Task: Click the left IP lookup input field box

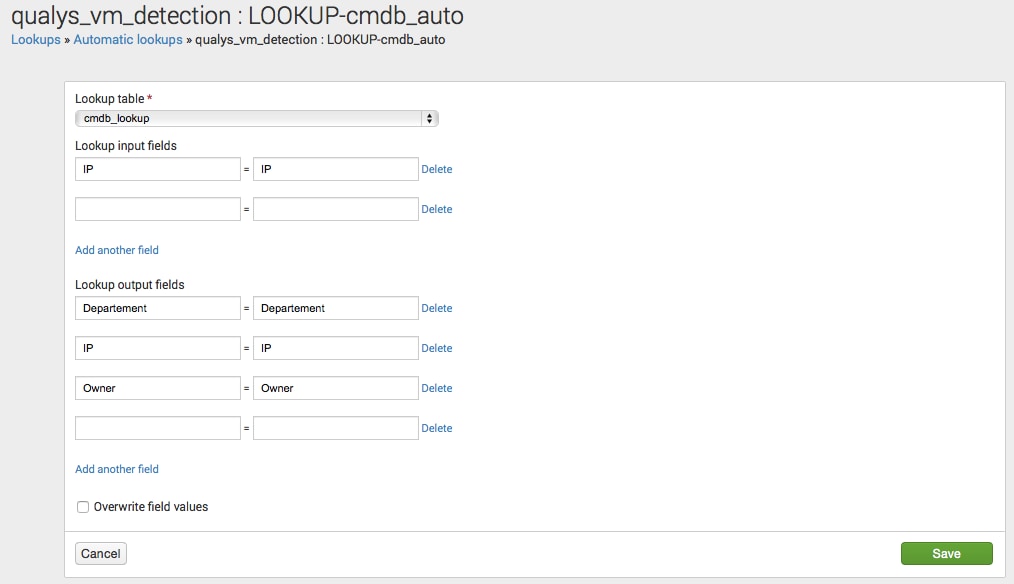Action: tap(158, 169)
